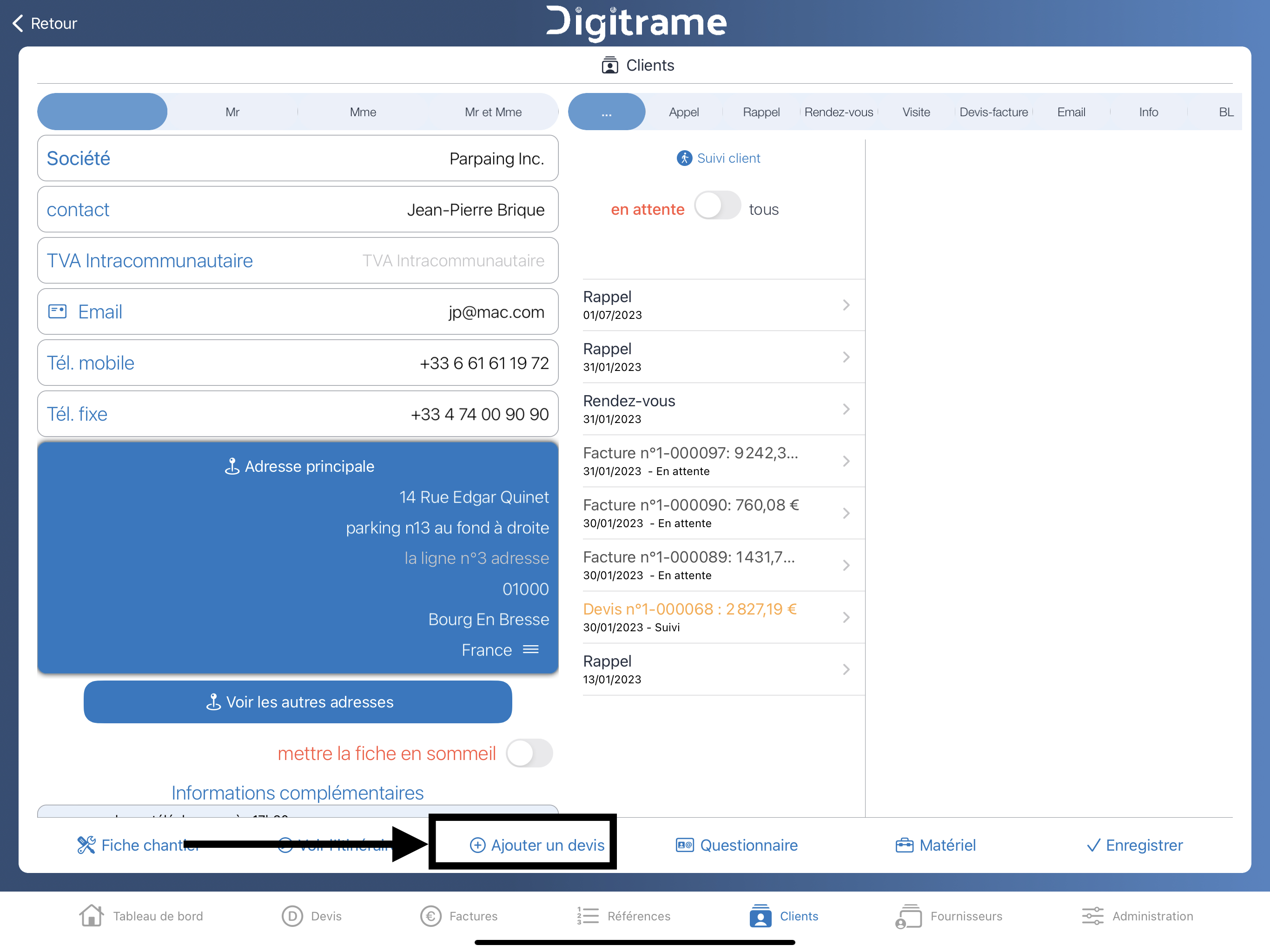Image resolution: width=1270 pixels, height=952 pixels.
Task: Enable mettre la fiche en sommeil switch
Action: pos(529,754)
